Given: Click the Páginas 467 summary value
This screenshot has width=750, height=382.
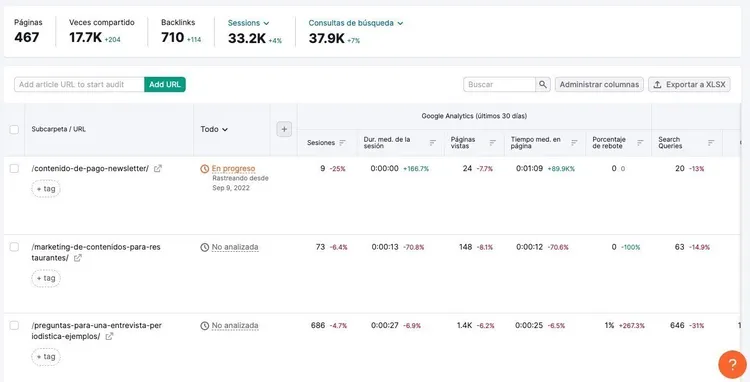Looking at the screenshot, I should (x=27, y=37).
